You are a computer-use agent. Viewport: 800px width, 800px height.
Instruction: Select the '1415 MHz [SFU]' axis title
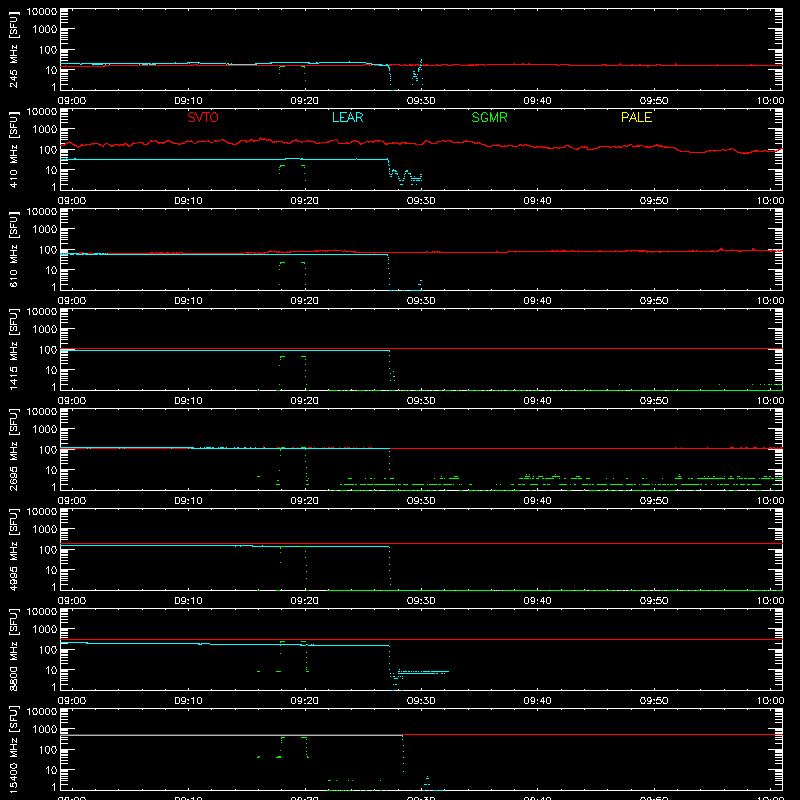point(13,349)
